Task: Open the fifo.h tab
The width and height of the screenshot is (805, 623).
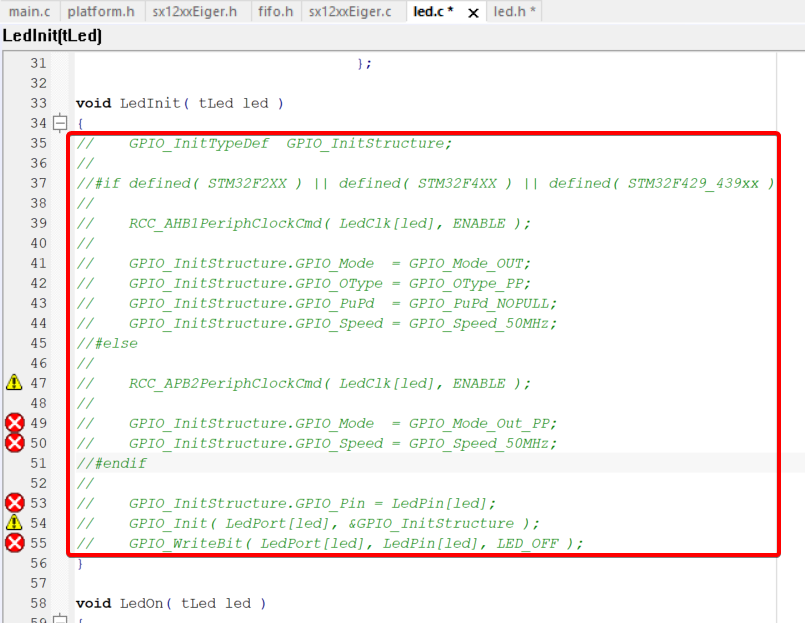Action: pos(274,12)
